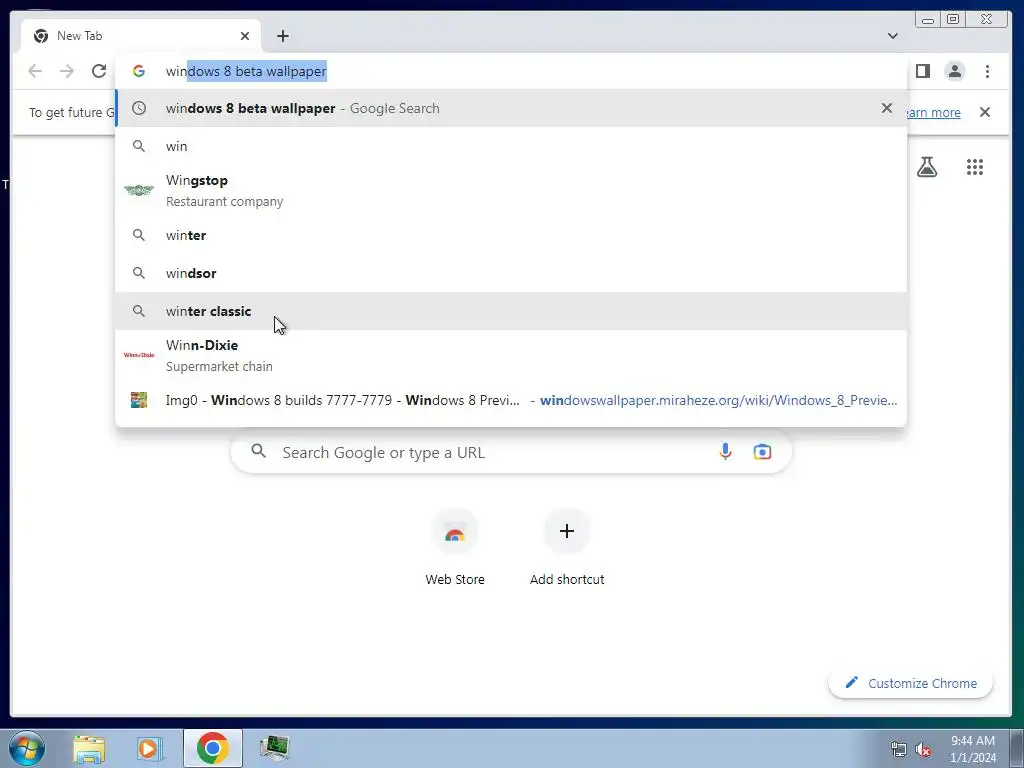1024x768 pixels.
Task: Open the system monitor taskbar icon
Action: point(275,748)
